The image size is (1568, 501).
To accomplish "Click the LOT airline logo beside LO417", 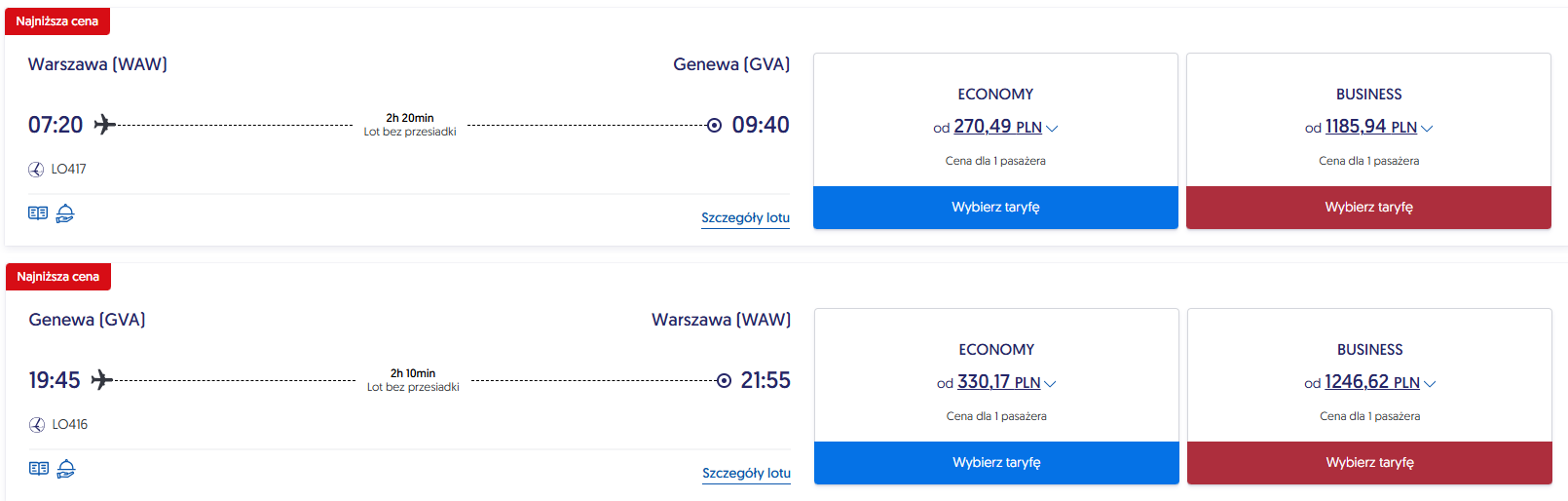I will pos(36,170).
